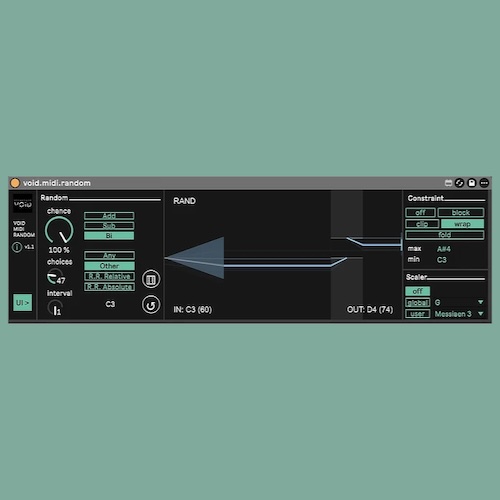The width and height of the screenshot is (500, 500).
Task: Click the circular reset arrow icon
Action: 151,305
